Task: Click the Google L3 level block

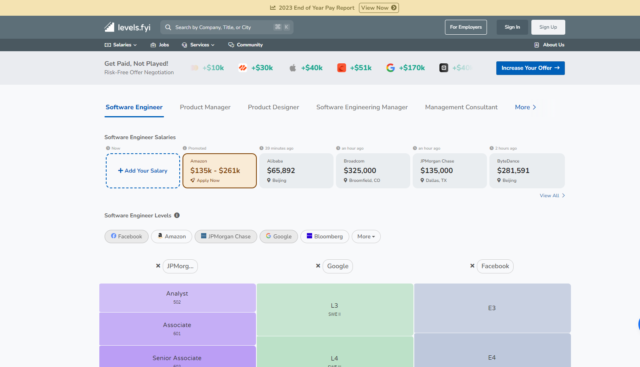Action: [335, 310]
